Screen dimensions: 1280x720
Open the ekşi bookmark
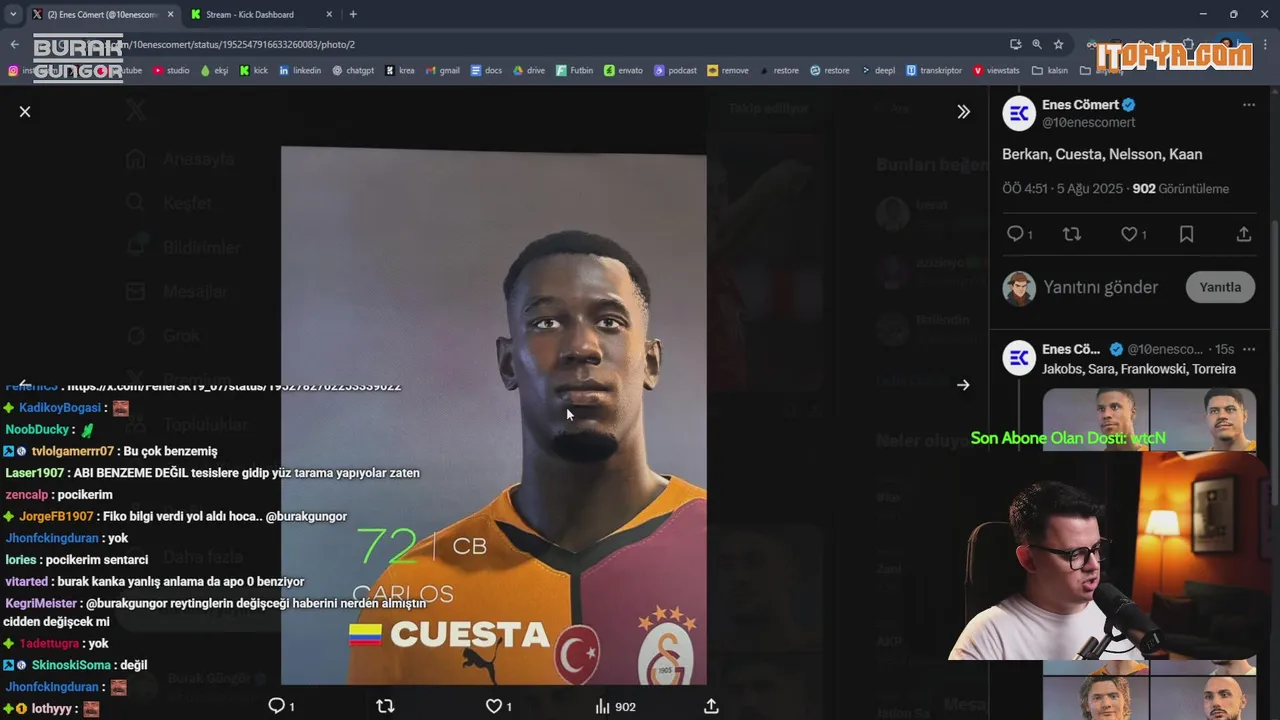point(214,71)
